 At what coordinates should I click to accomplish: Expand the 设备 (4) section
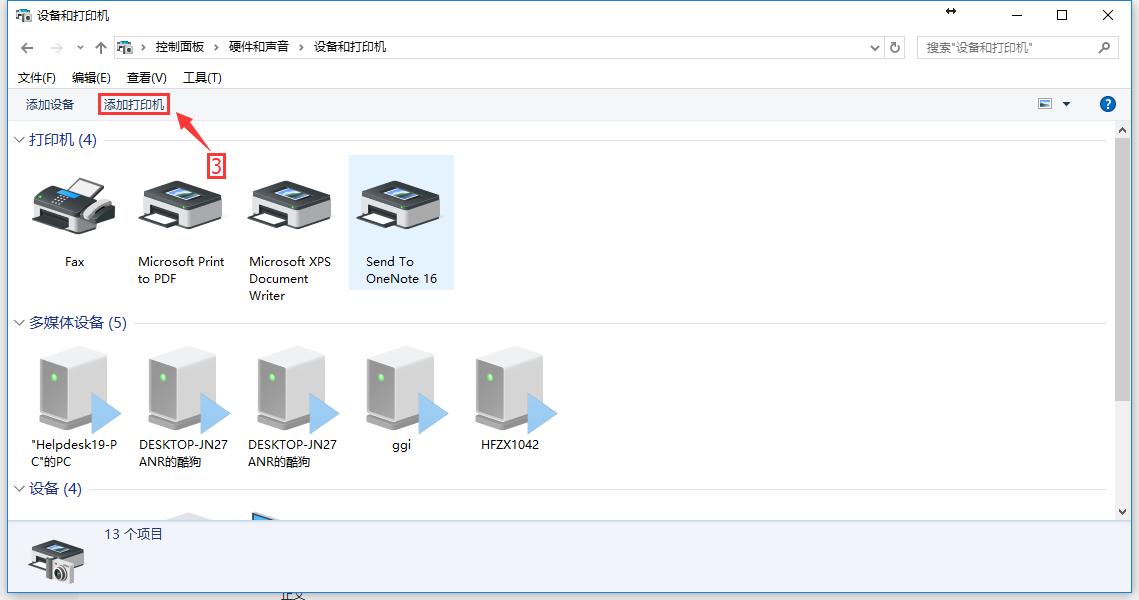[x=18, y=488]
